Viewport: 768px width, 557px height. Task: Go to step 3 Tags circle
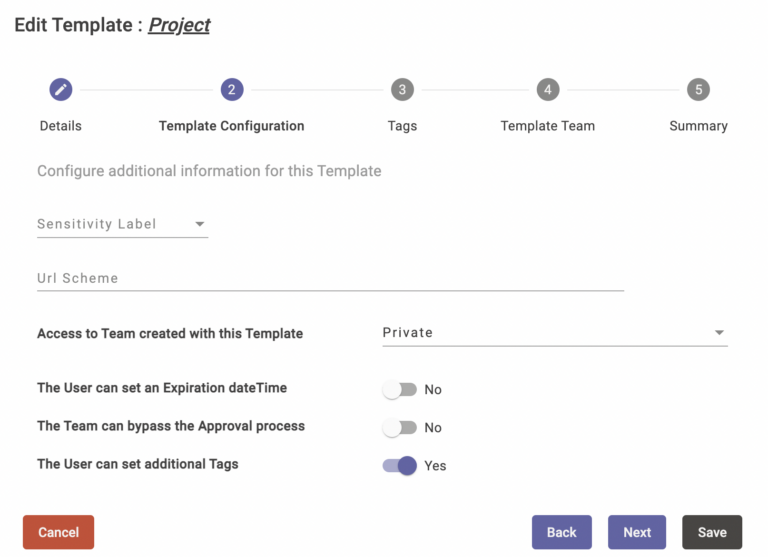[402, 90]
